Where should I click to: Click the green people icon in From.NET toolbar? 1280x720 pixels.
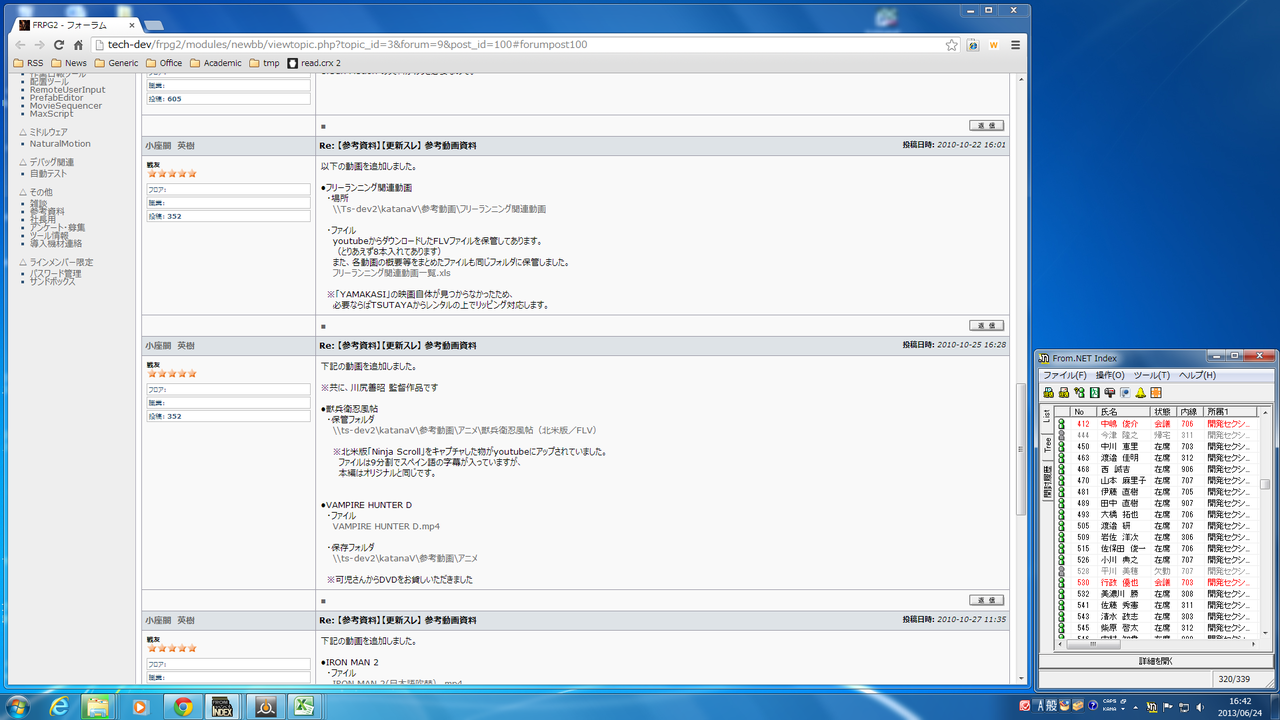point(1079,392)
